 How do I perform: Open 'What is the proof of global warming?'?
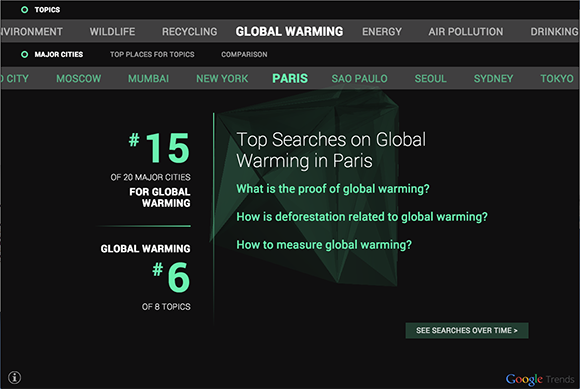(x=333, y=189)
